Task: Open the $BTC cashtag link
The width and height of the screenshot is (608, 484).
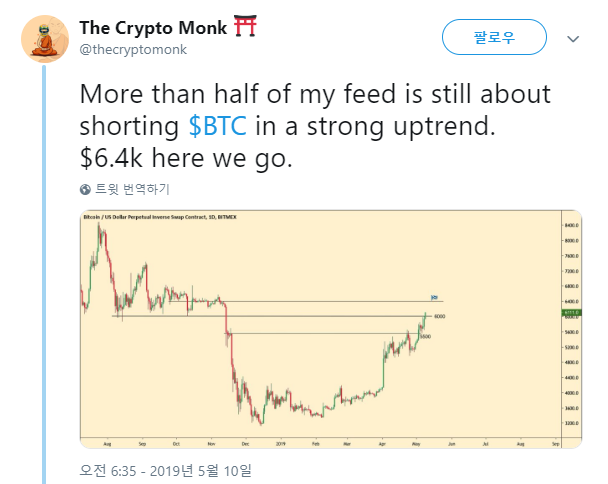Action: point(217,126)
